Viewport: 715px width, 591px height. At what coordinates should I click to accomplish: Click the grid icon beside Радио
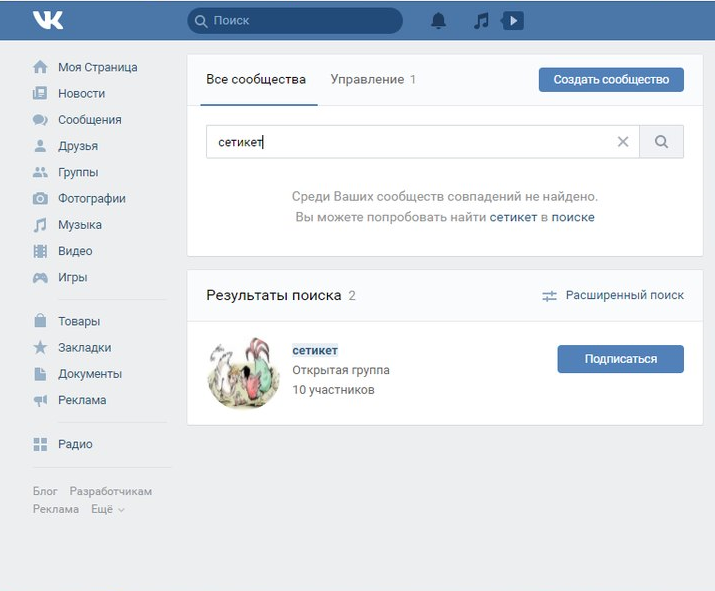click(40, 444)
